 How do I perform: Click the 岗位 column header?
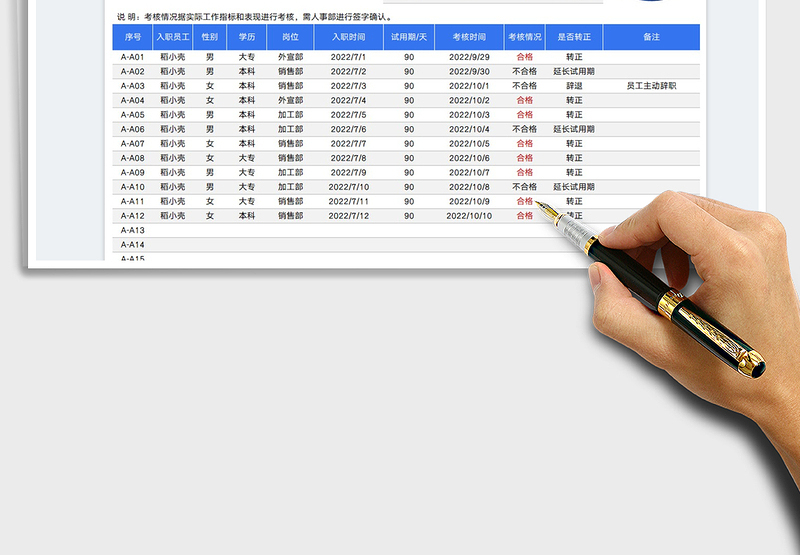click(x=290, y=37)
